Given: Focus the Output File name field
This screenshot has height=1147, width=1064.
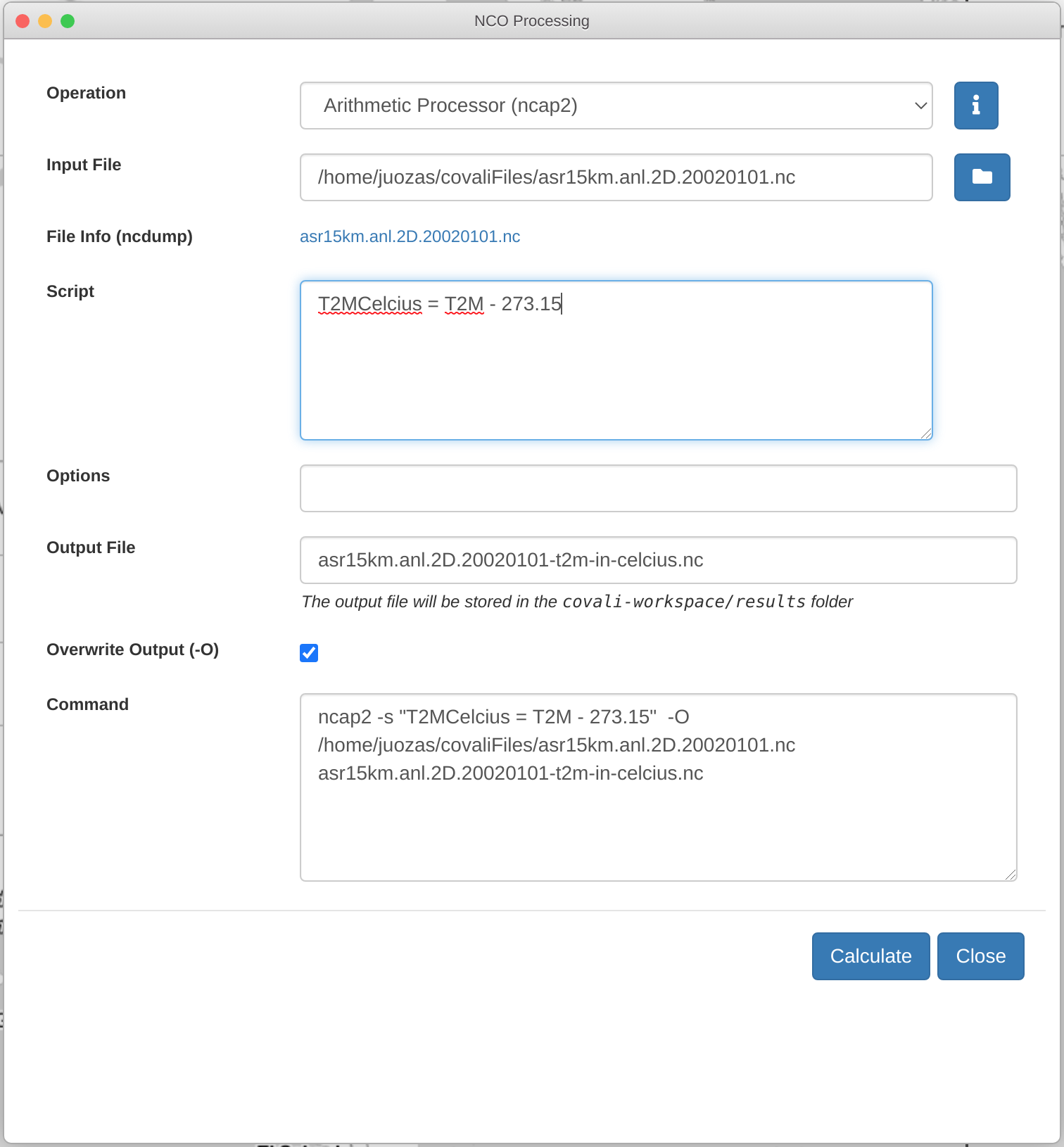Looking at the screenshot, I should pos(659,560).
